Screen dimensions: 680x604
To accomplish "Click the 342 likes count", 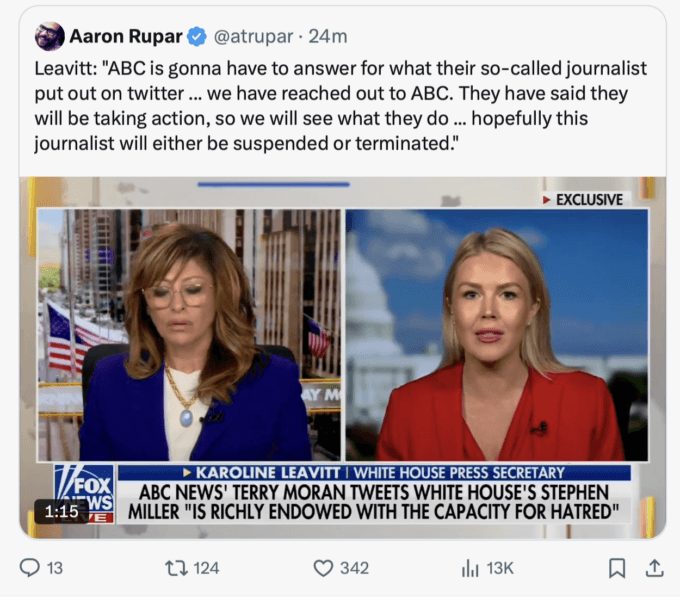I will tap(354, 568).
